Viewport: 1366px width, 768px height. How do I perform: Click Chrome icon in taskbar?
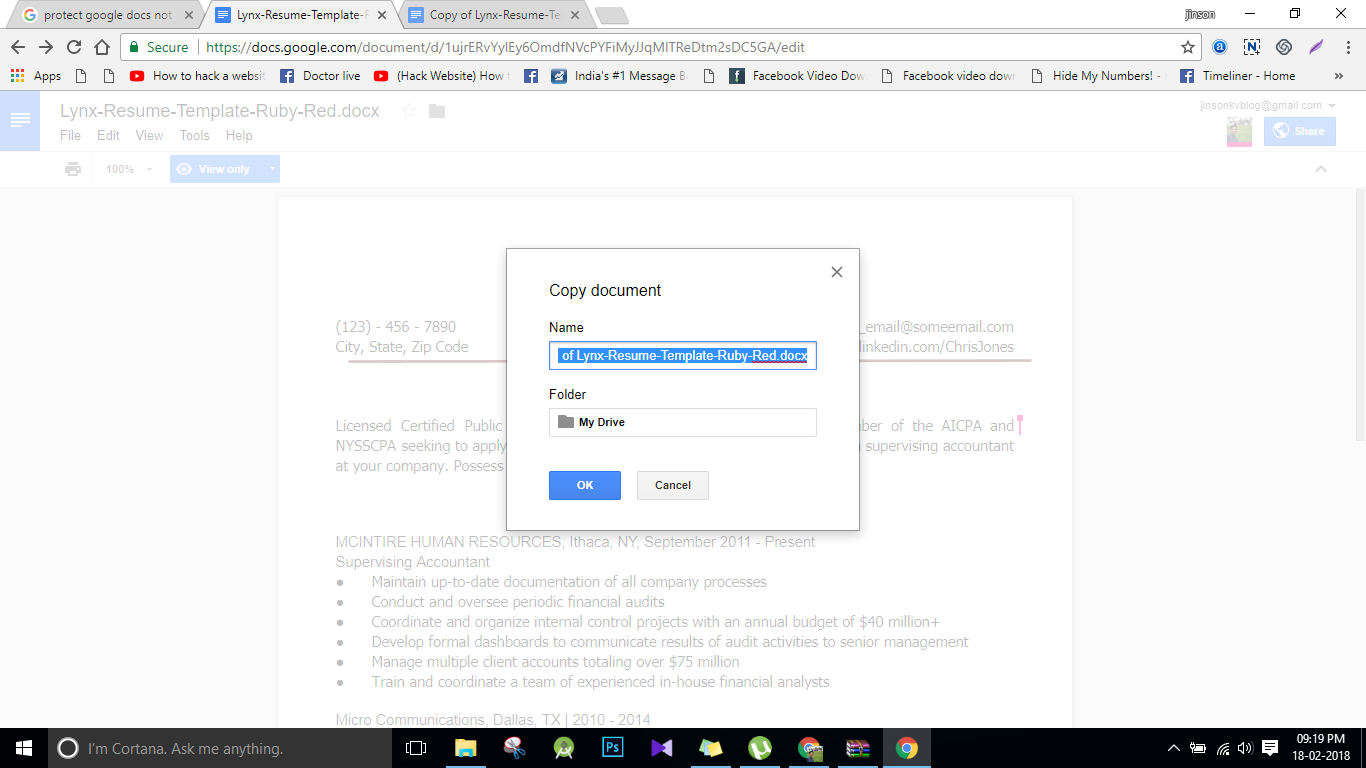907,748
